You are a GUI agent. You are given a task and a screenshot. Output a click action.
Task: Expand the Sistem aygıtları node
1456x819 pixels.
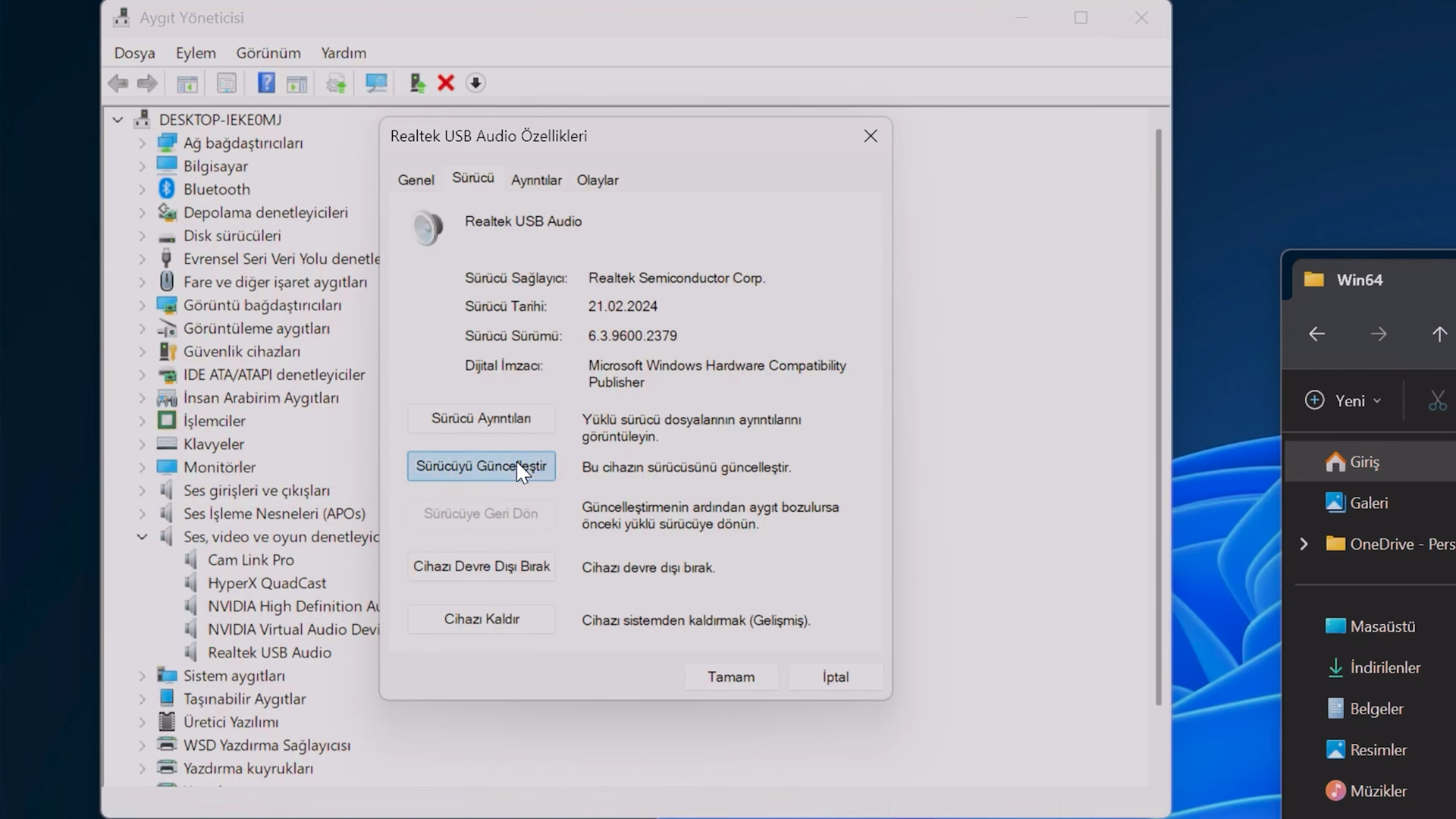point(142,676)
